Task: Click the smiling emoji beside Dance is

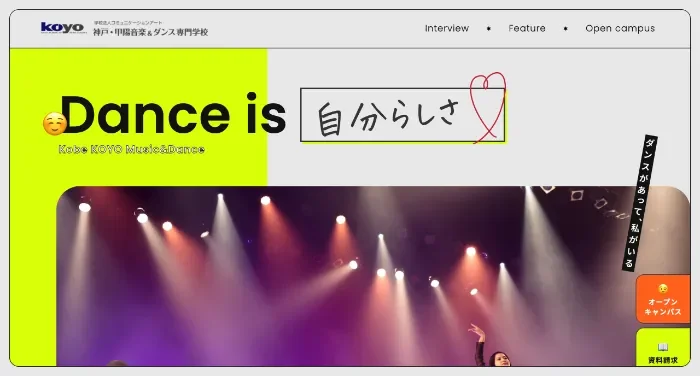Action: (x=55, y=123)
